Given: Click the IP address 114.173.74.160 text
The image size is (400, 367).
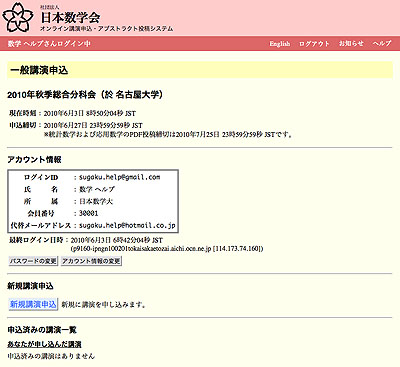Looking at the screenshot, I should tap(237, 249).
